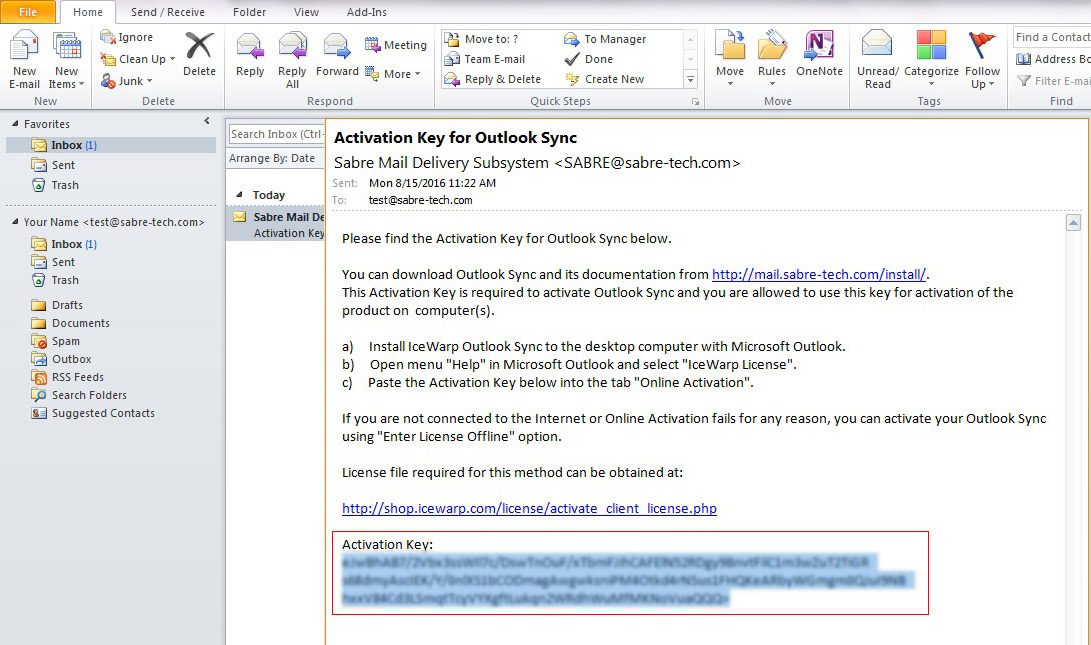Viewport: 1091px width, 645px height.
Task: Open the Filter E-mail menu
Action: point(1053,81)
